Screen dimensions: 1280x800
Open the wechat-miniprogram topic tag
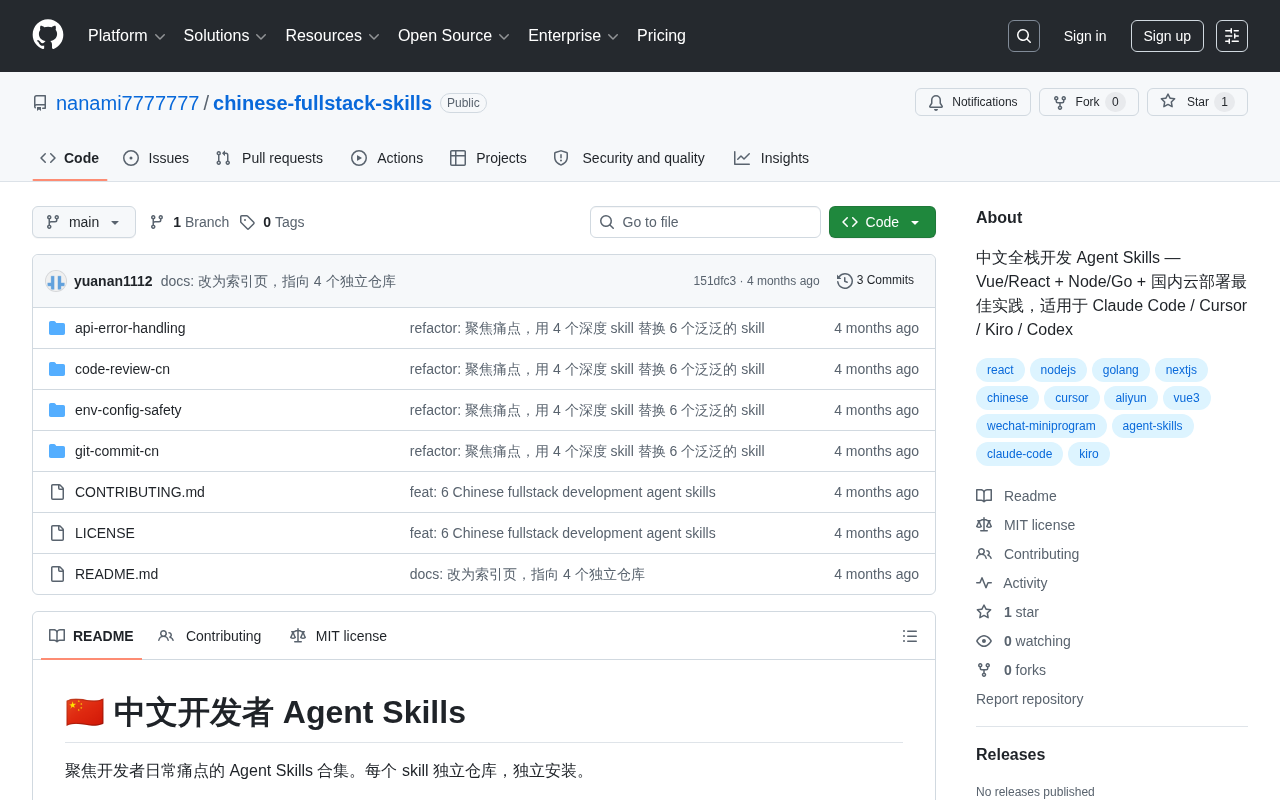click(1041, 426)
